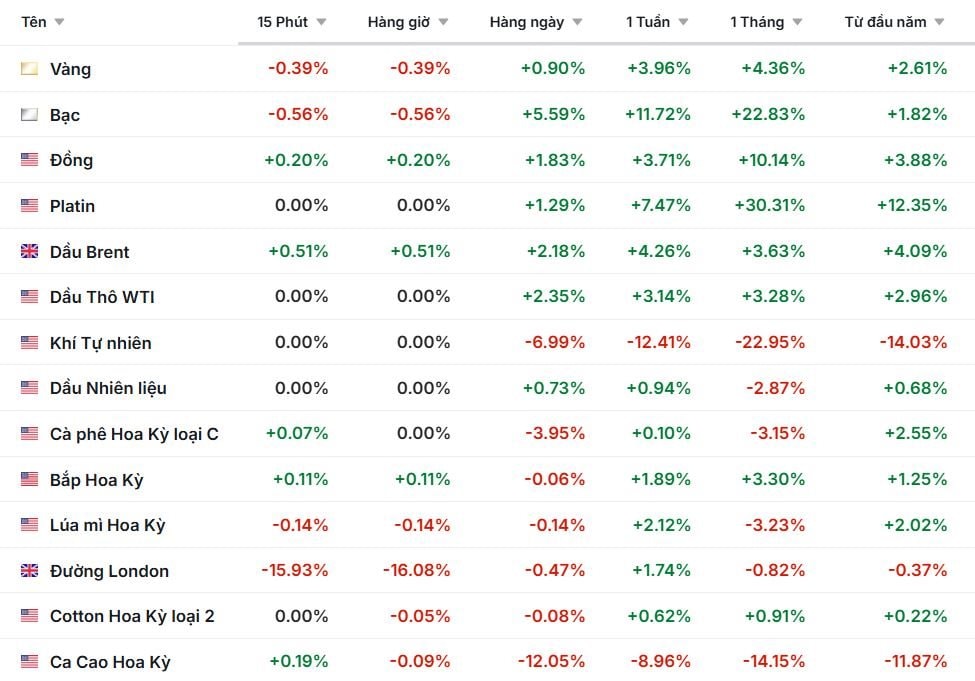Select the 1 Tuần column header
Viewport: 975px width, 681px height.
pos(648,22)
